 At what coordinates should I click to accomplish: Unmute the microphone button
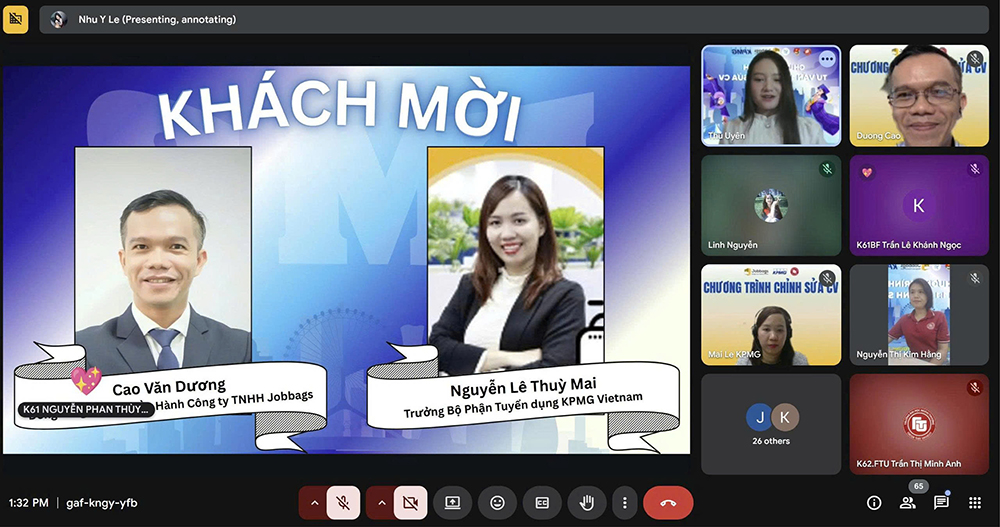(343, 503)
